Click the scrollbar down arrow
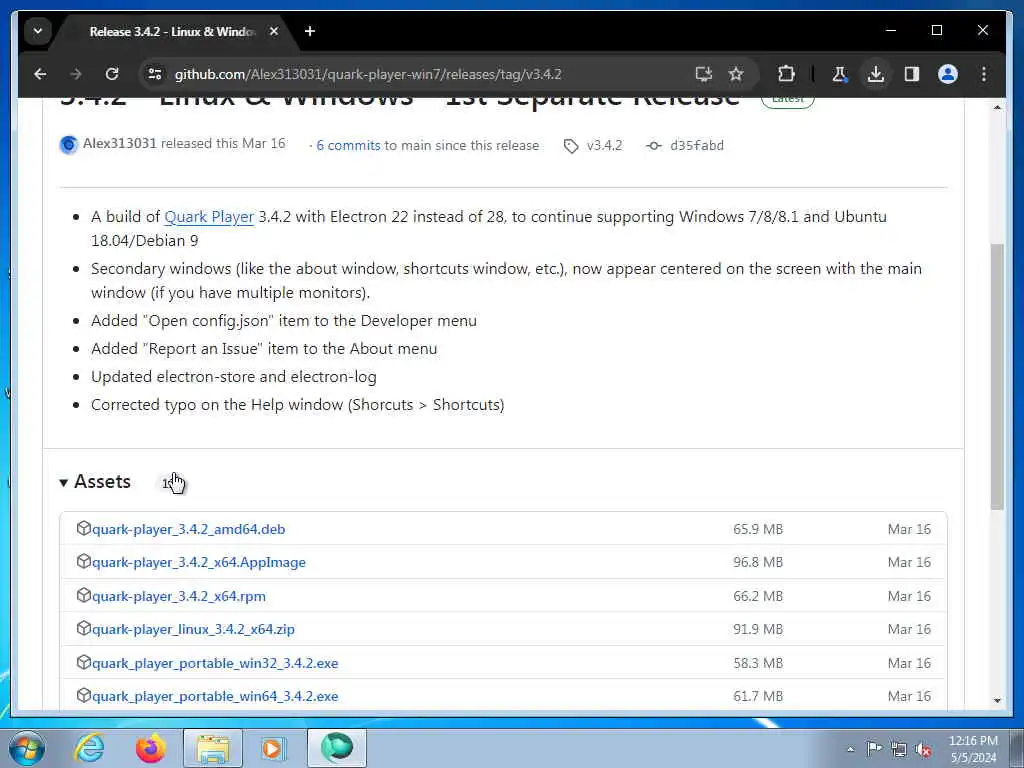This screenshot has height=768, width=1024. [997, 700]
